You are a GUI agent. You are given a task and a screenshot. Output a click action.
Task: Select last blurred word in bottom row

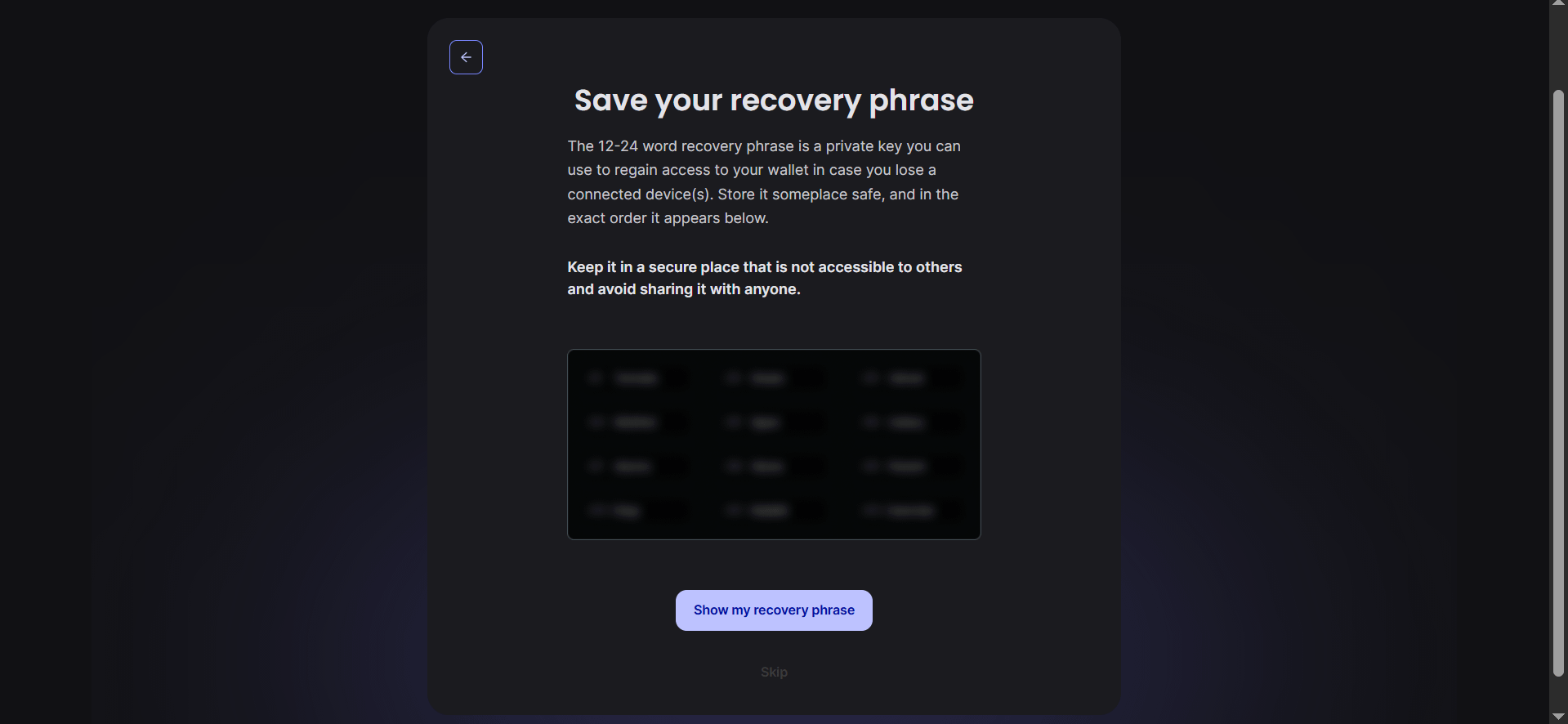[x=909, y=511]
